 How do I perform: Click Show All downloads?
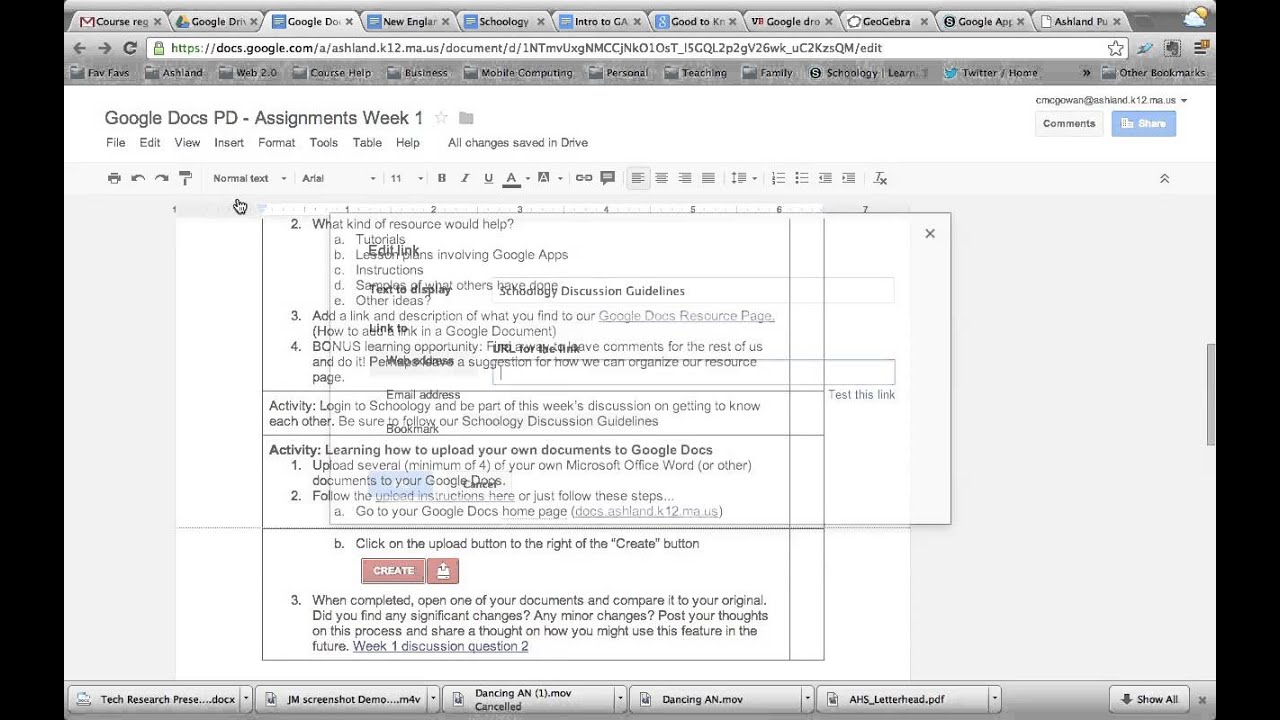pyautogui.click(x=1149, y=699)
